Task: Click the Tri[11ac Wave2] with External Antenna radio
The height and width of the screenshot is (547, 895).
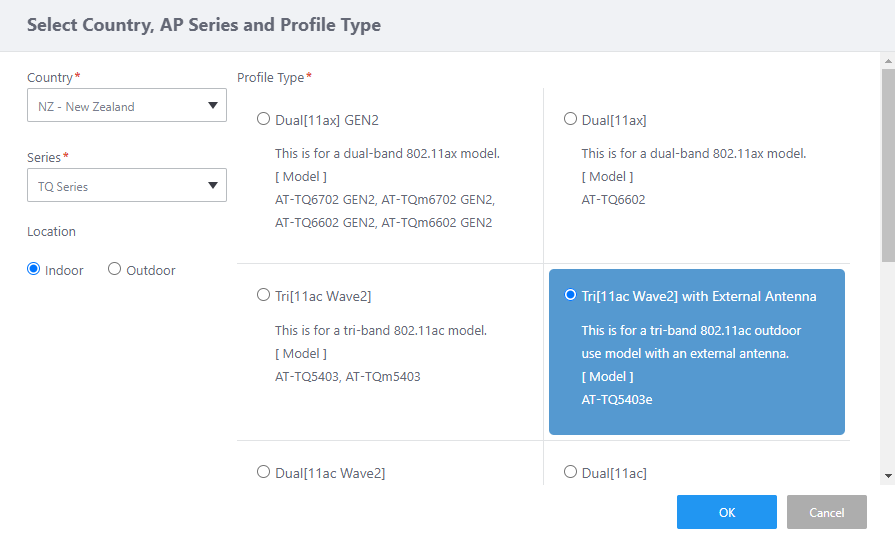Action: 571,295
